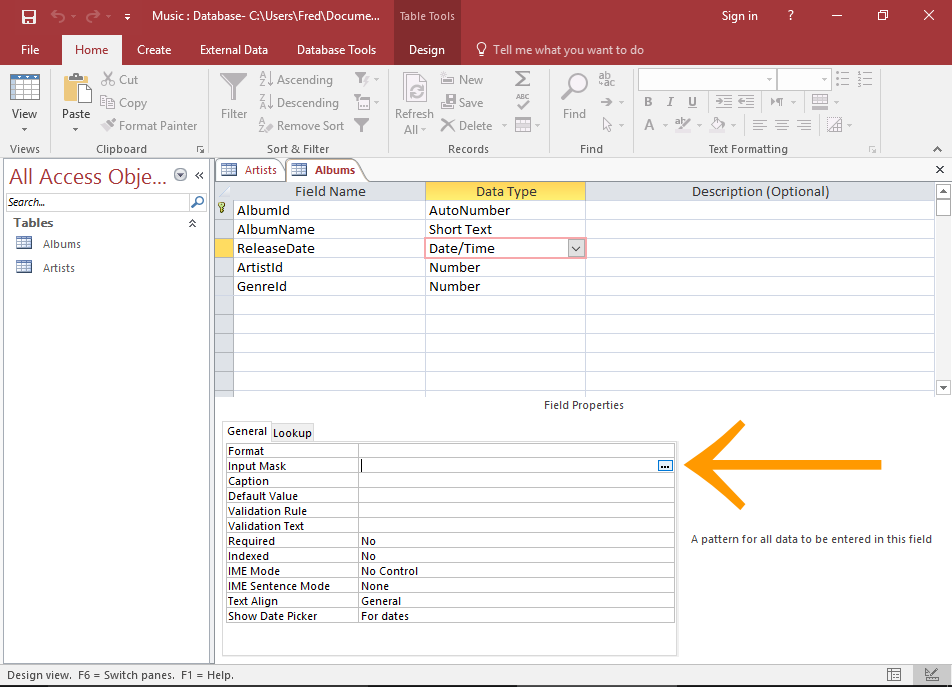
Task: Click the Input Mask builder button
Action: (x=665, y=465)
